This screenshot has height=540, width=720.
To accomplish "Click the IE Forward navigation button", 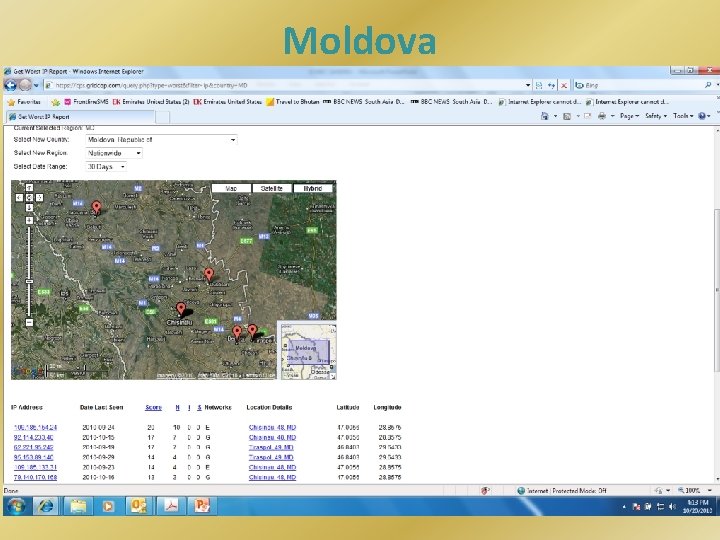I will [x=25, y=85].
